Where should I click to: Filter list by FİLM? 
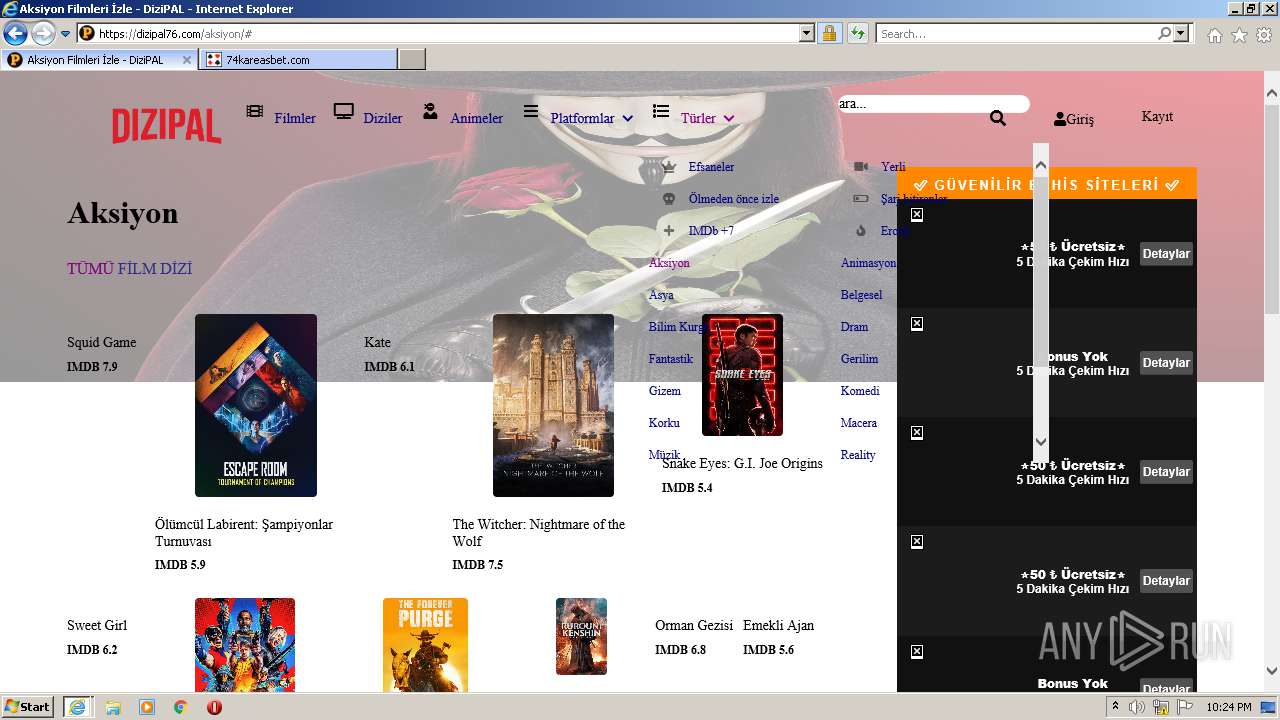137,269
